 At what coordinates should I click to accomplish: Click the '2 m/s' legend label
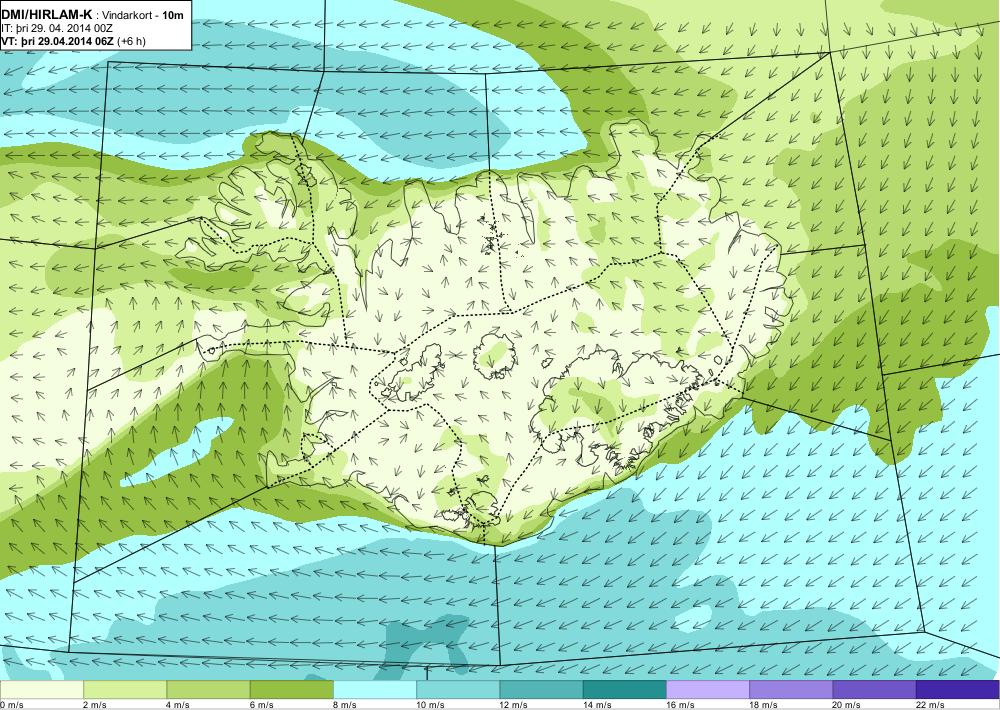tap(94, 705)
